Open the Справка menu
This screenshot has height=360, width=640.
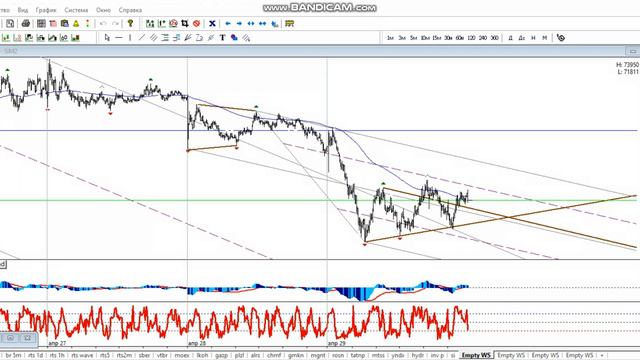(x=130, y=10)
